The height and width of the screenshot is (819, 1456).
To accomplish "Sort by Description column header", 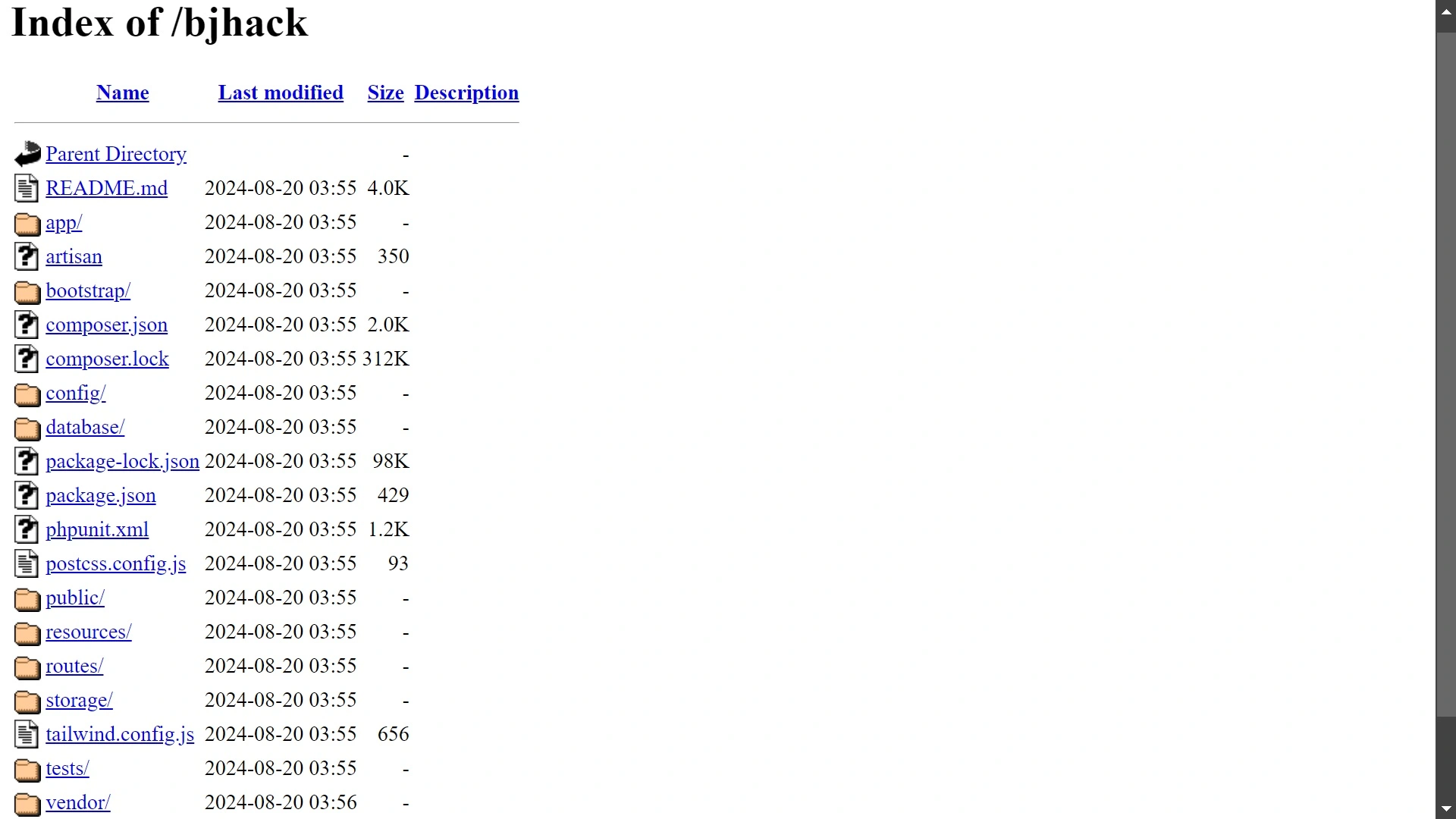I will (466, 92).
